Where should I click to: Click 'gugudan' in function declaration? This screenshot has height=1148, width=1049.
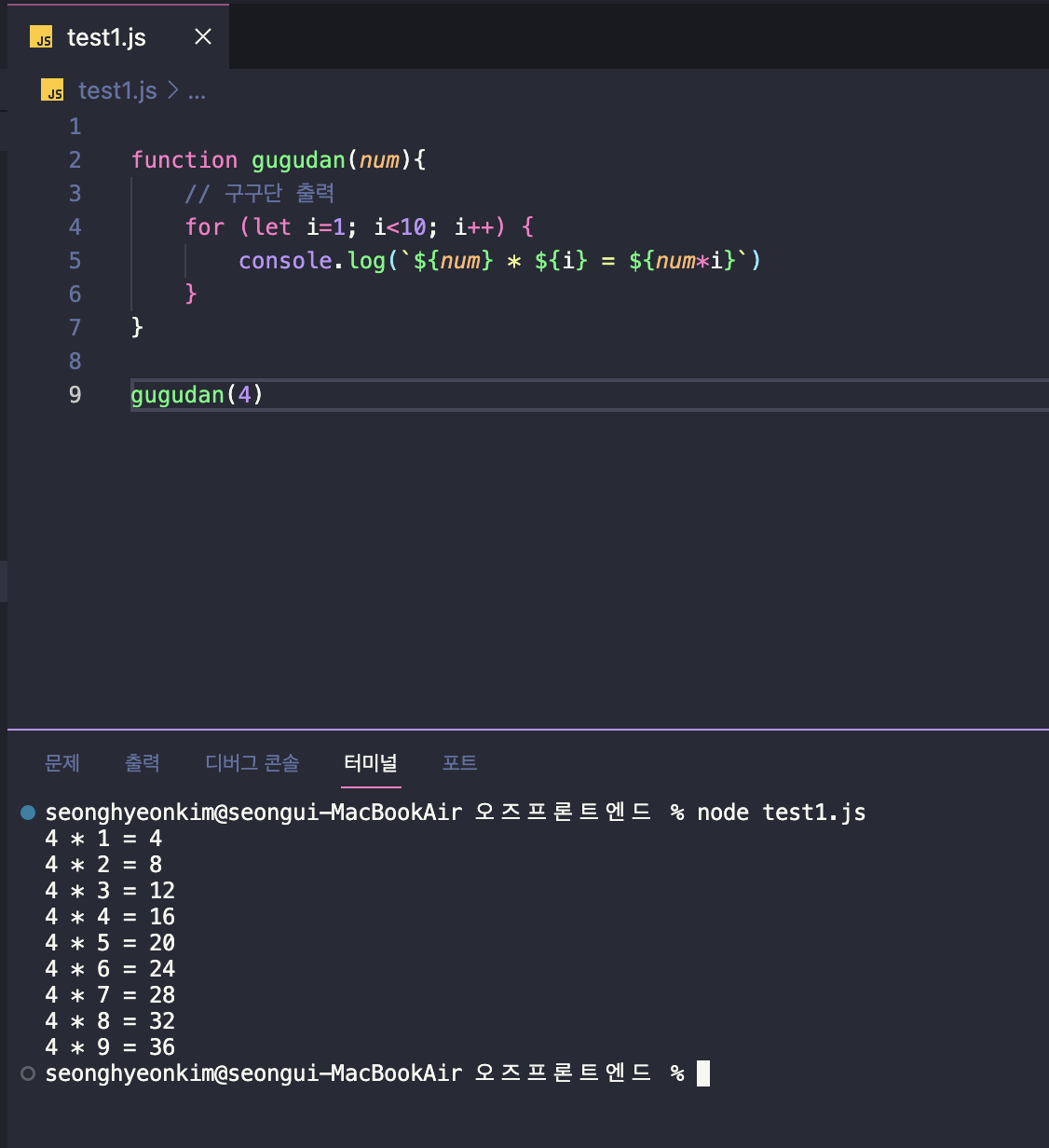[x=298, y=160]
